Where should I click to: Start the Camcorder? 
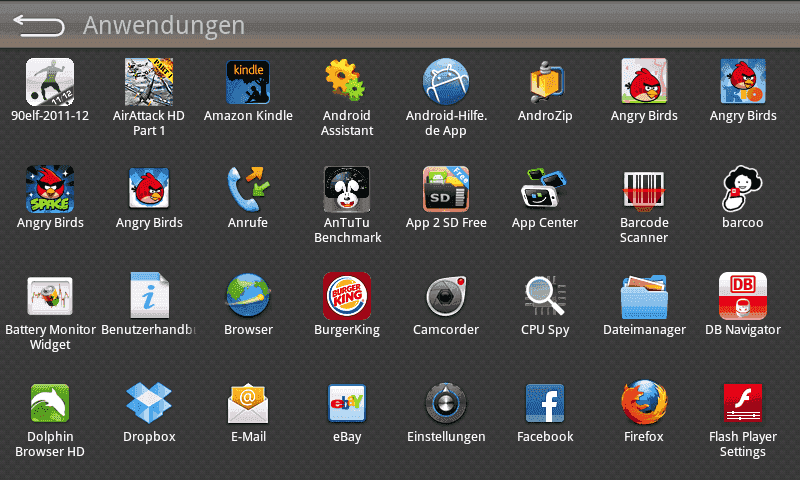pyautogui.click(x=446, y=296)
